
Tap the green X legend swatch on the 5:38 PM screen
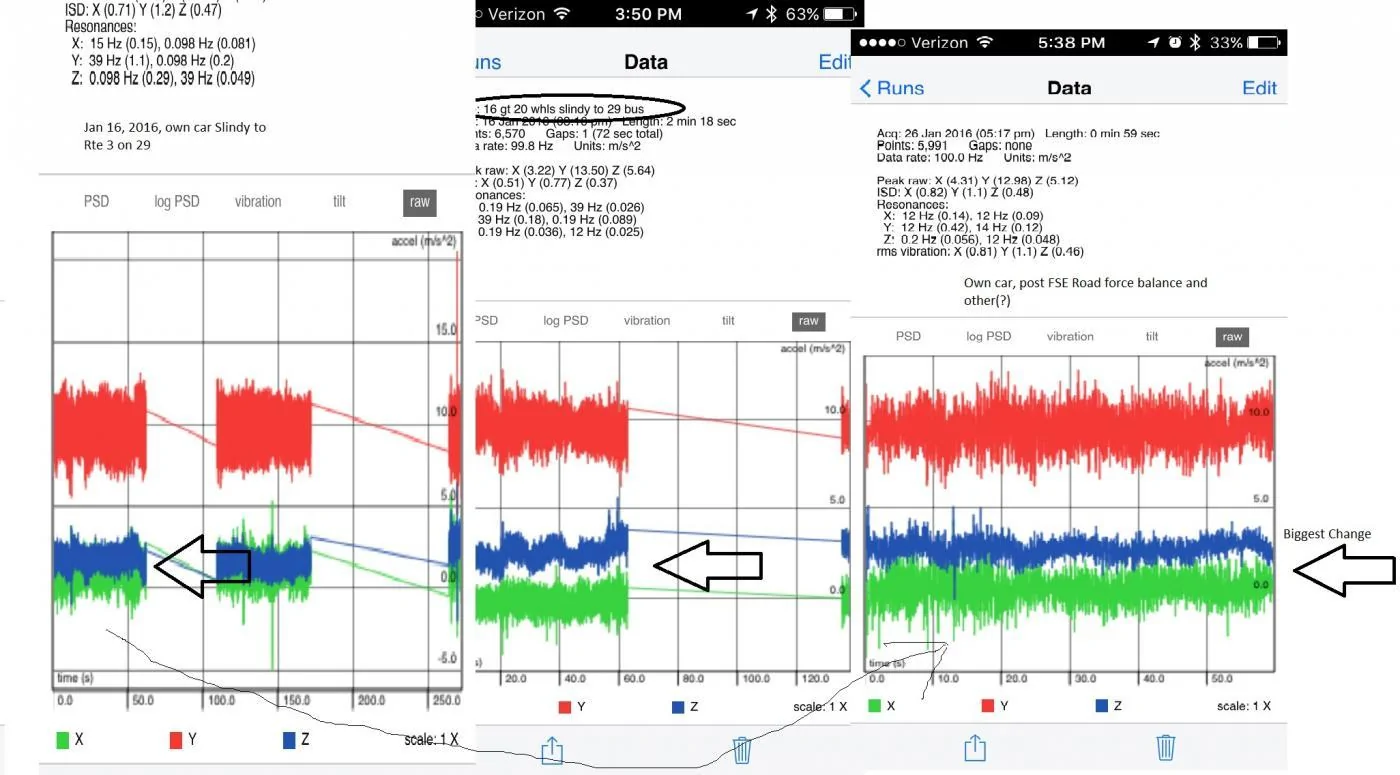[875, 705]
